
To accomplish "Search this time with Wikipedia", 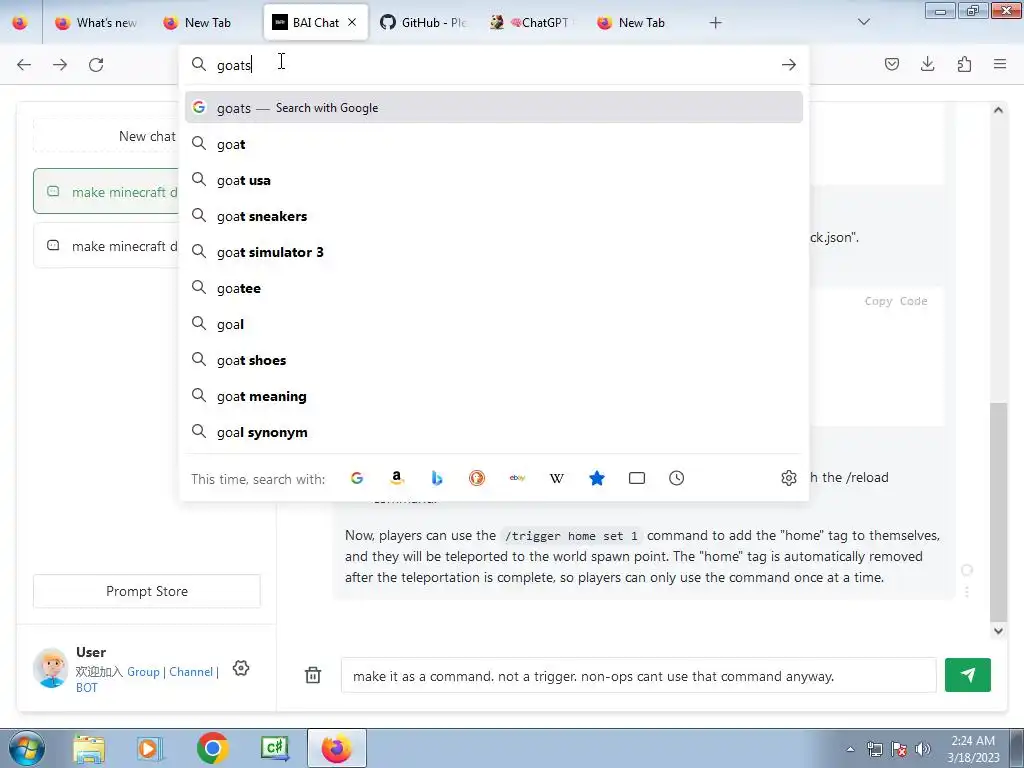I will [556, 478].
